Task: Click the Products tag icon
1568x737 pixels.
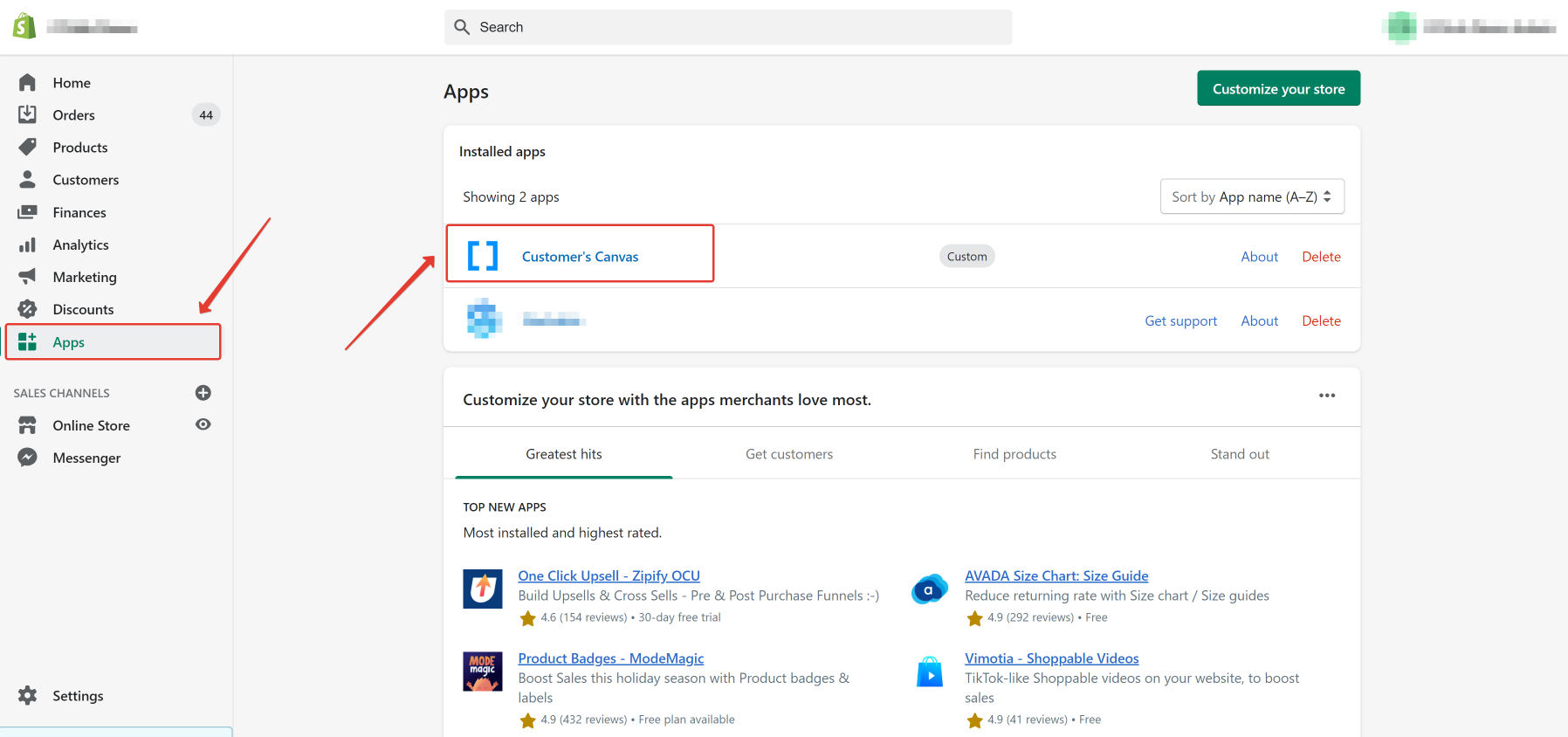Action: [x=27, y=147]
